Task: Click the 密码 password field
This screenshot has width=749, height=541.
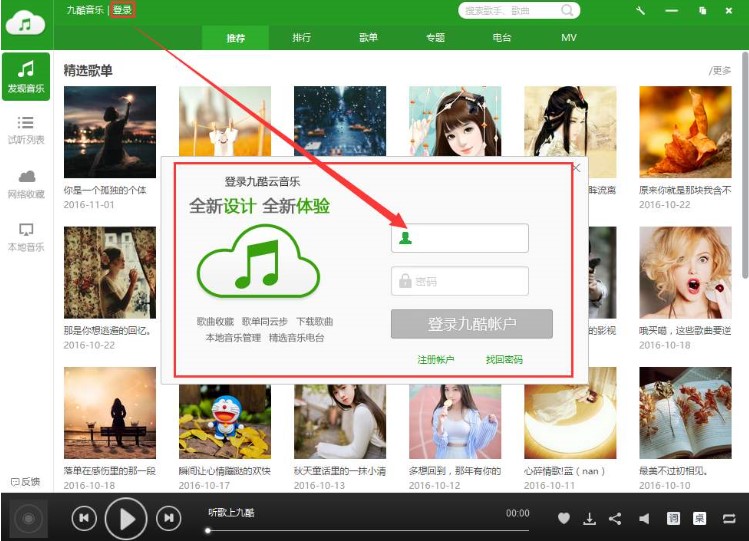Action: click(460, 281)
